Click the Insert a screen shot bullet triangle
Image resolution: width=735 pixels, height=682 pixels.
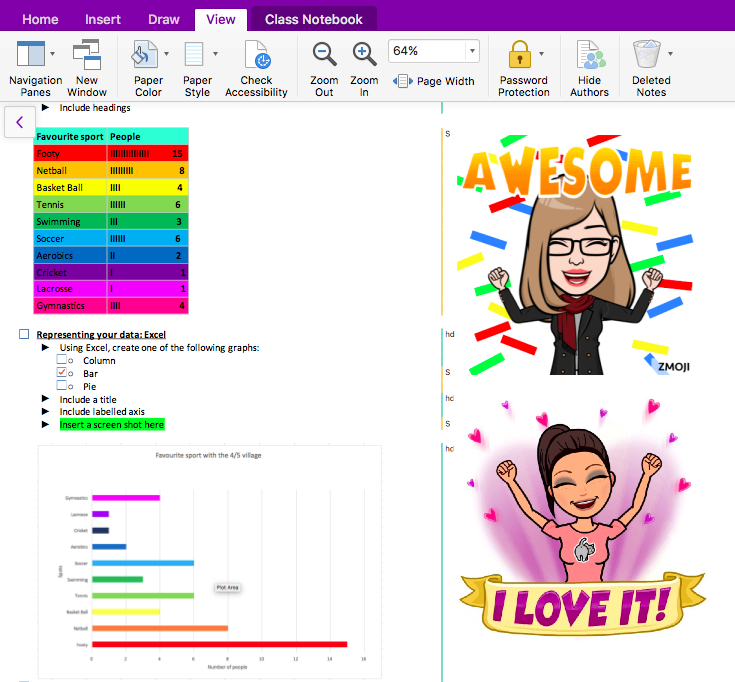click(x=45, y=424)
